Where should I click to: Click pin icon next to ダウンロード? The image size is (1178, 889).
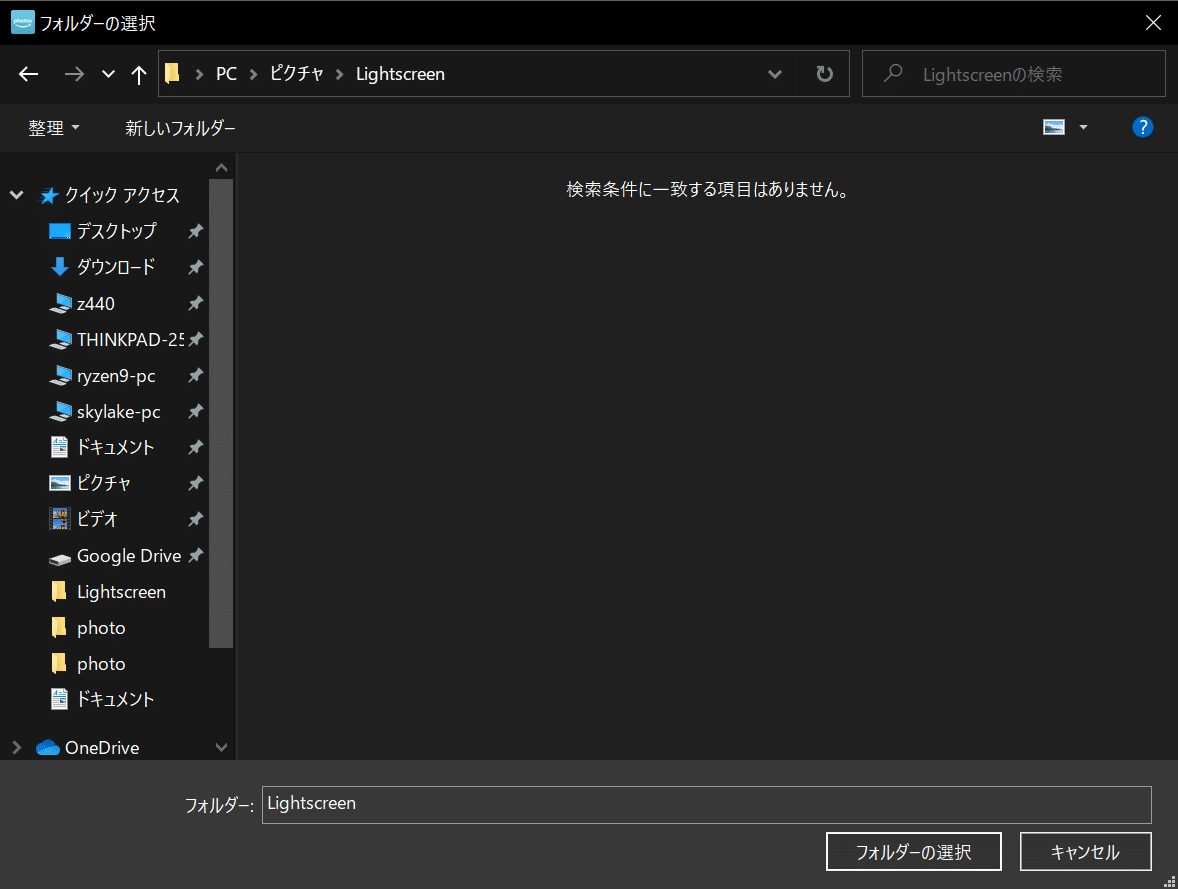tap(195, 267)
